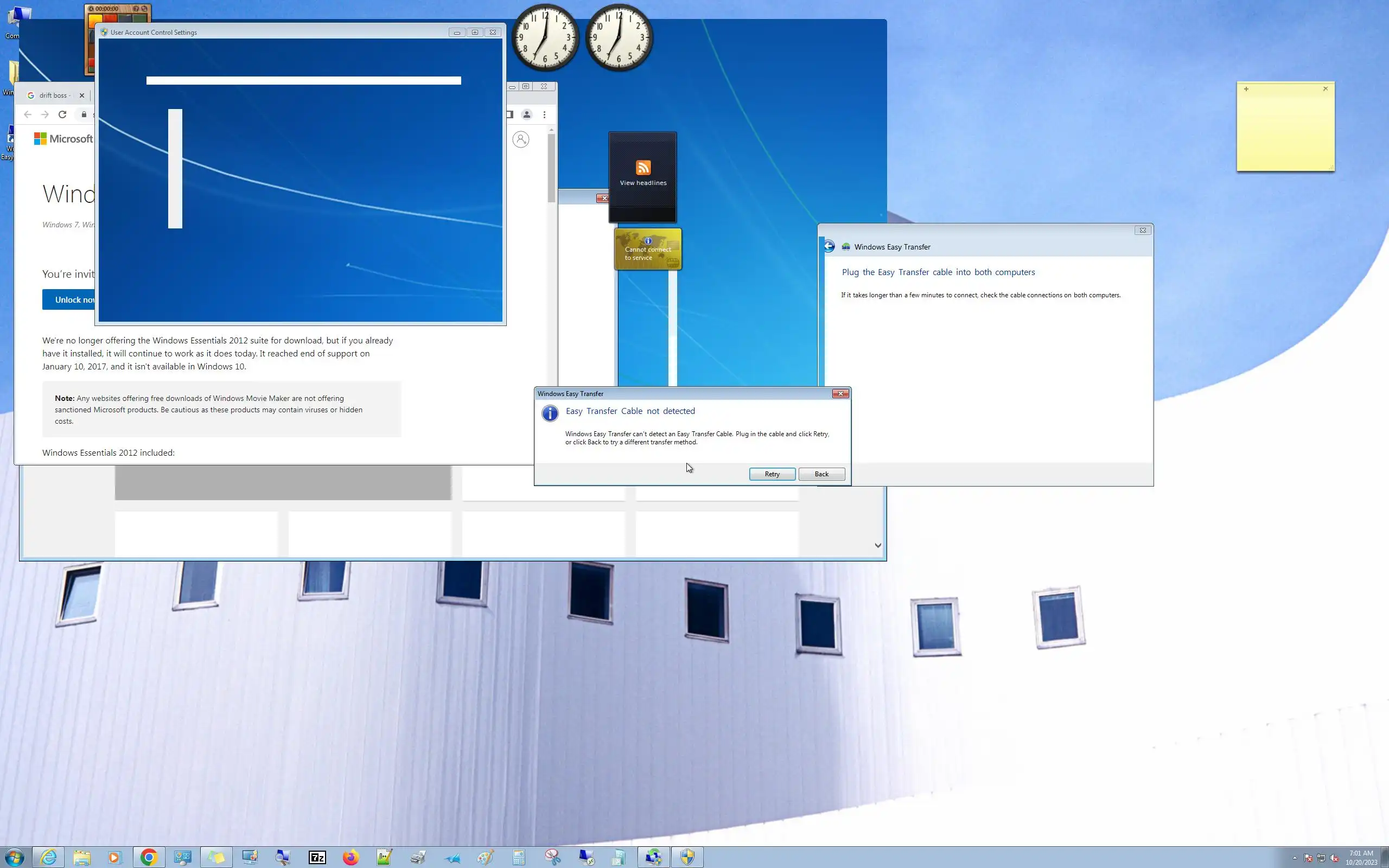Select the drift boss browser tab
Screen dimensions: 1389x868
click(53, 95)
